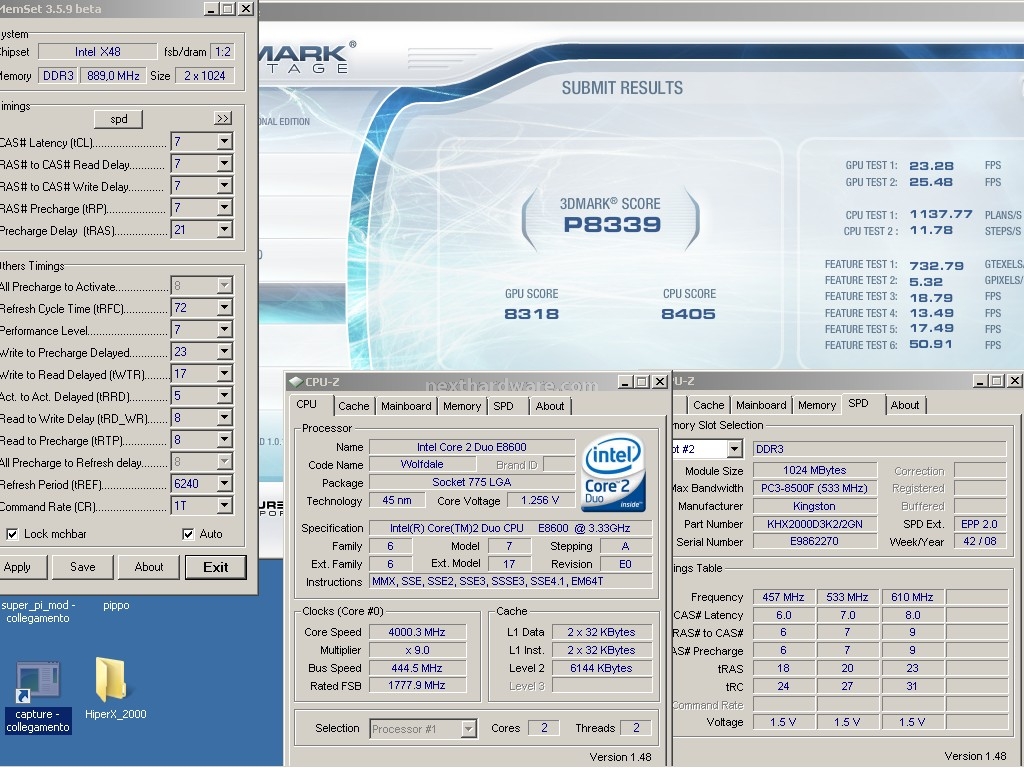Click the processor name Intel Core 2 Duo E8600
Viewport: 1024px width, 768px height.
click(472, 447)
